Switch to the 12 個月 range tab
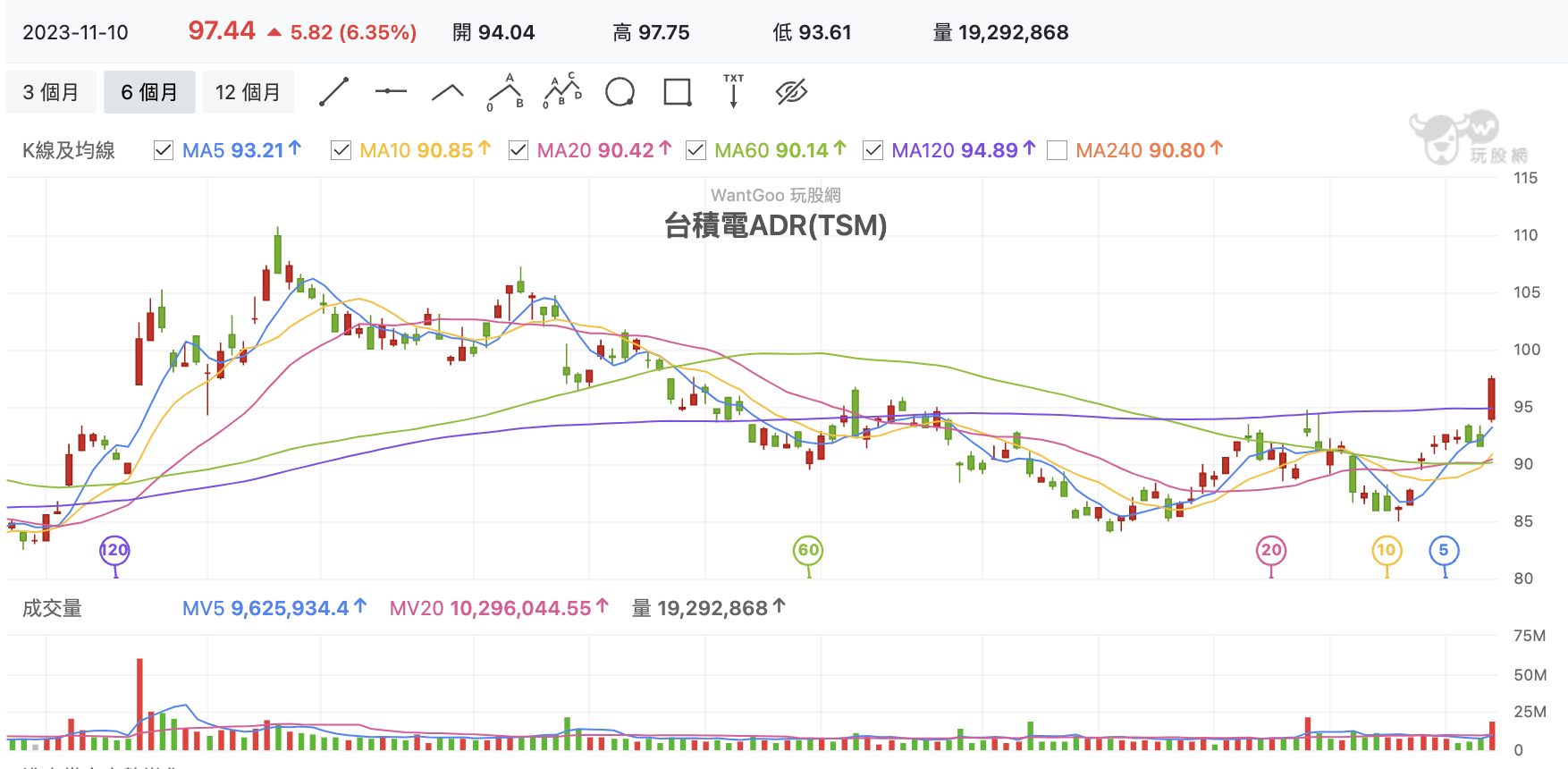 pyautogui.click(x=248, y=92)
